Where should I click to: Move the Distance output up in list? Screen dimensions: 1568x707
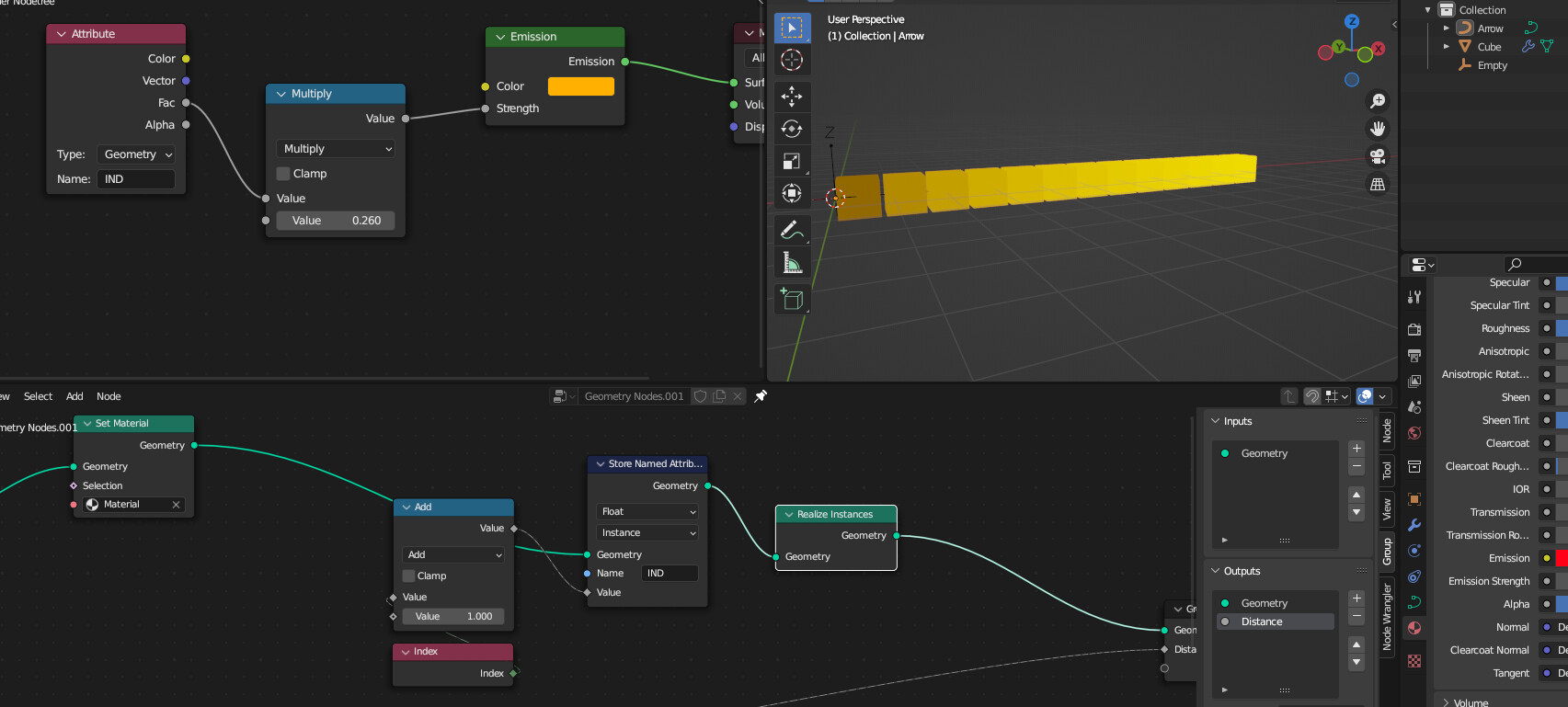pos(1356,644)
